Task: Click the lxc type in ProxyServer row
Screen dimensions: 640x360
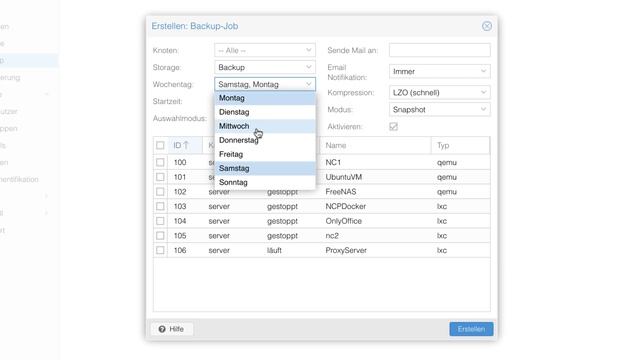Action: pos(442,250)
